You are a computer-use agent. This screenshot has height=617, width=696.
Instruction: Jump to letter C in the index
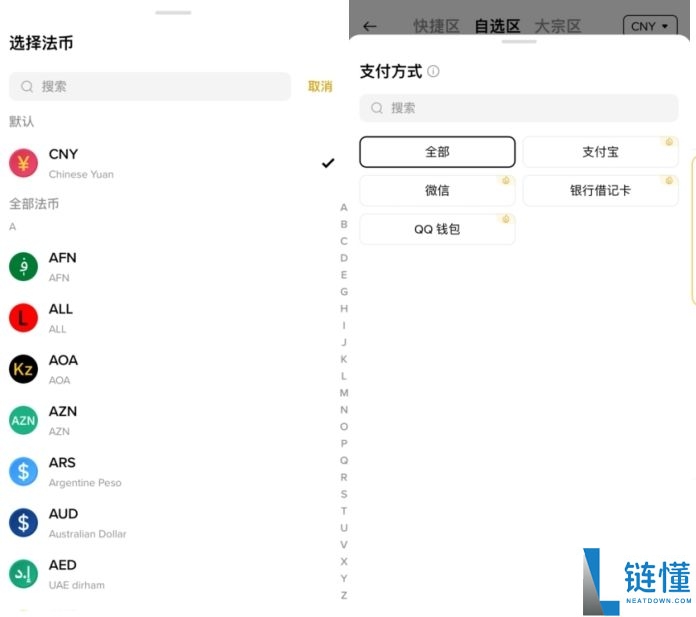coord(344,241)
